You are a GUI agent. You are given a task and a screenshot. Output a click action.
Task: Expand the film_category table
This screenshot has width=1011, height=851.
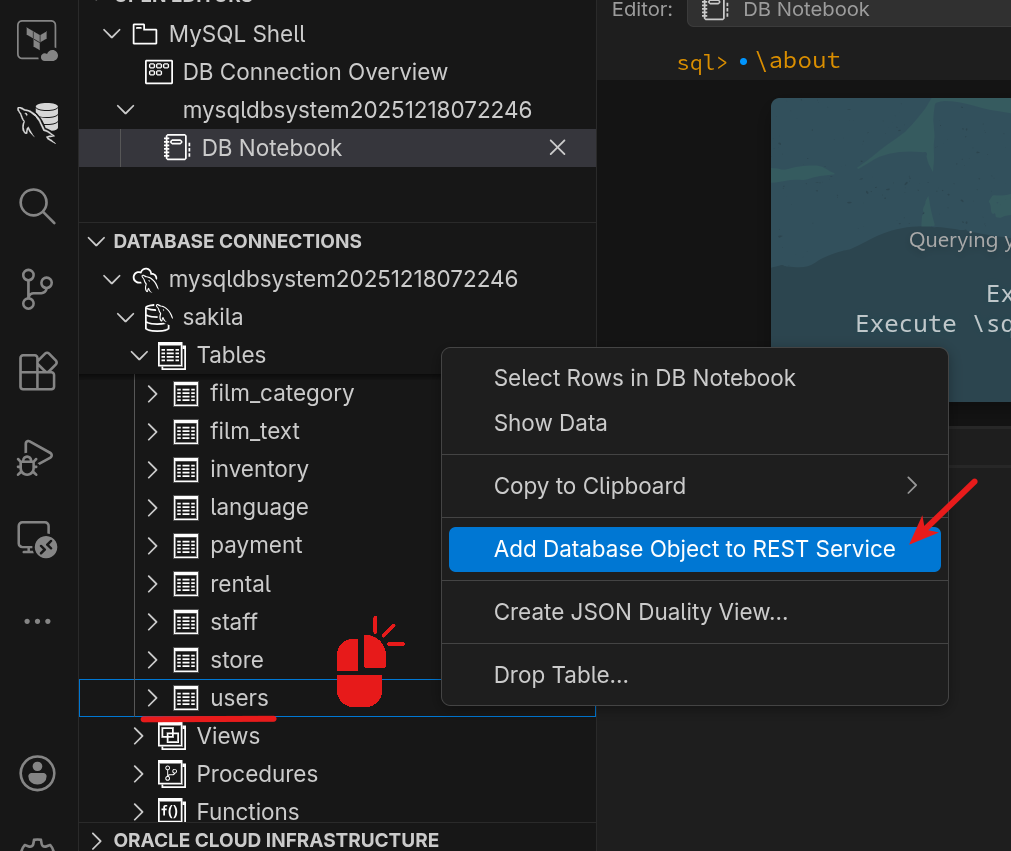click(152, 393)
